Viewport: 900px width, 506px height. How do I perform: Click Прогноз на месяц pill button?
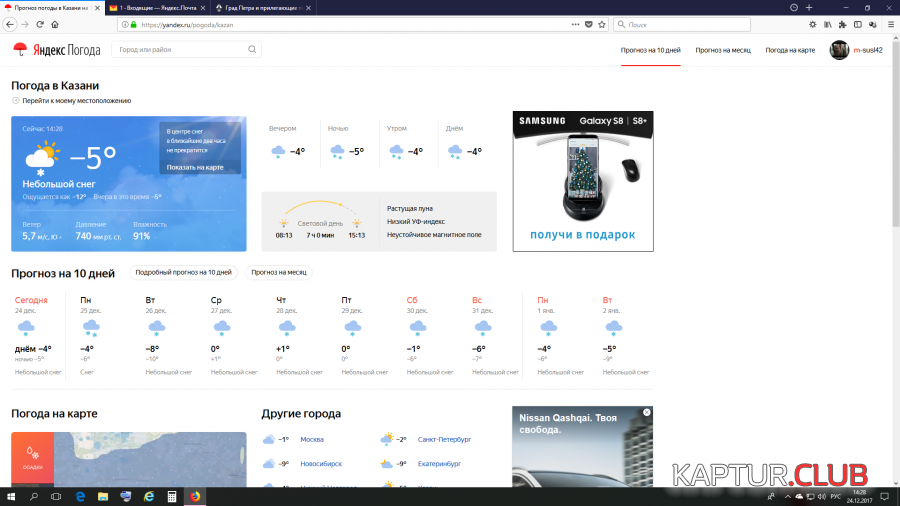279,273
